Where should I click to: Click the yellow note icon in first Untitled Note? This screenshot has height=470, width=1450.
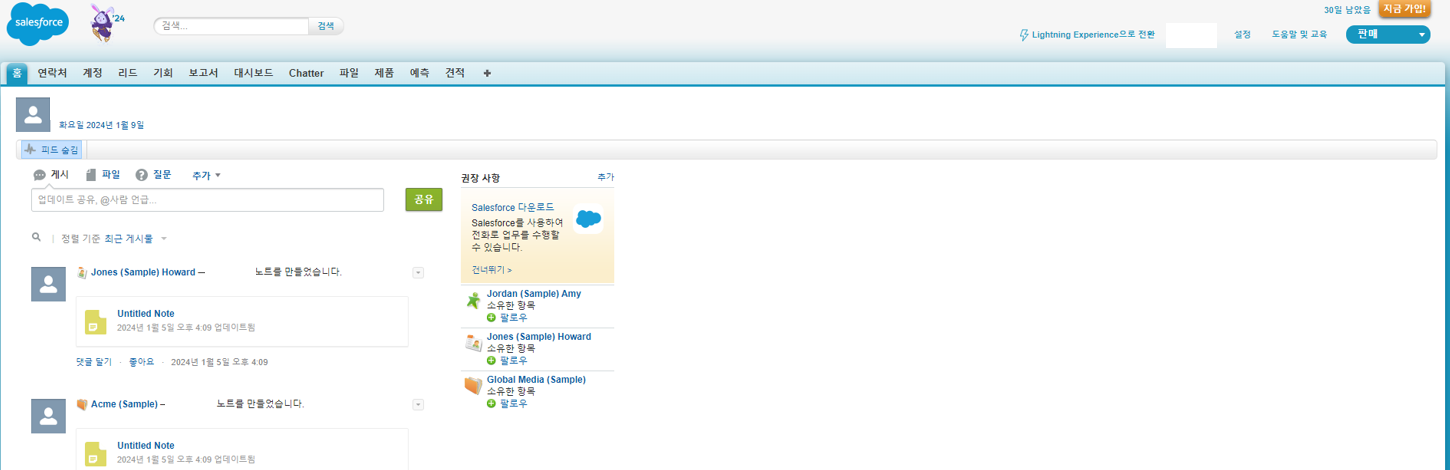(96, 322)
